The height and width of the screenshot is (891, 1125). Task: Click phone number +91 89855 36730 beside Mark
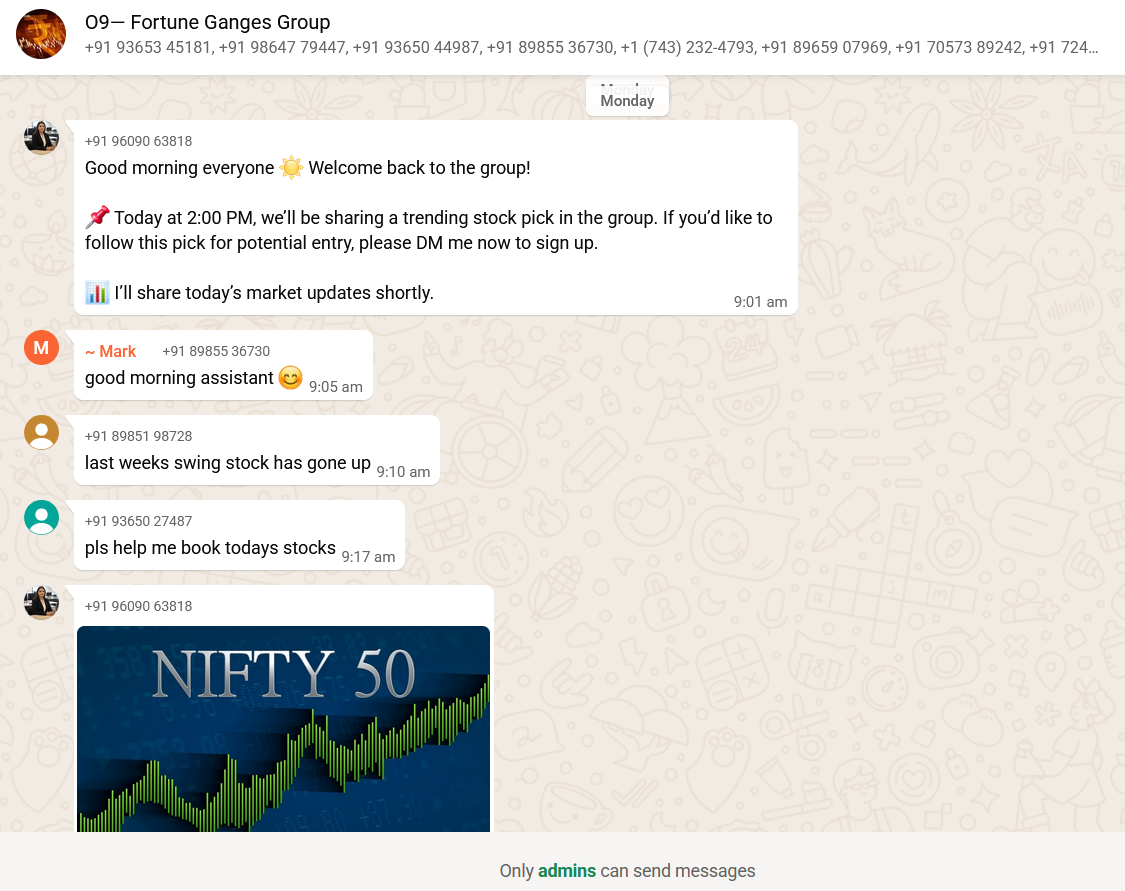(216, 352)
